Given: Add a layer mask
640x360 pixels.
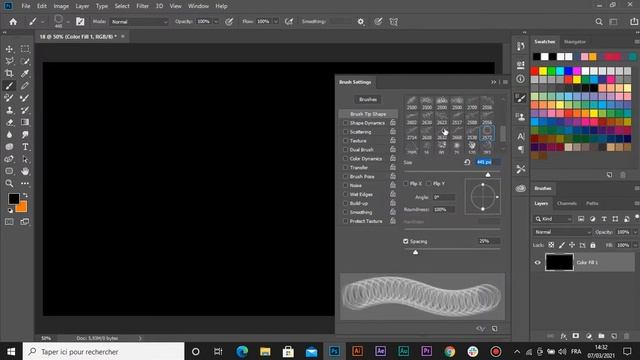Looking at the screenshot, I should click(x=576, y=336).
